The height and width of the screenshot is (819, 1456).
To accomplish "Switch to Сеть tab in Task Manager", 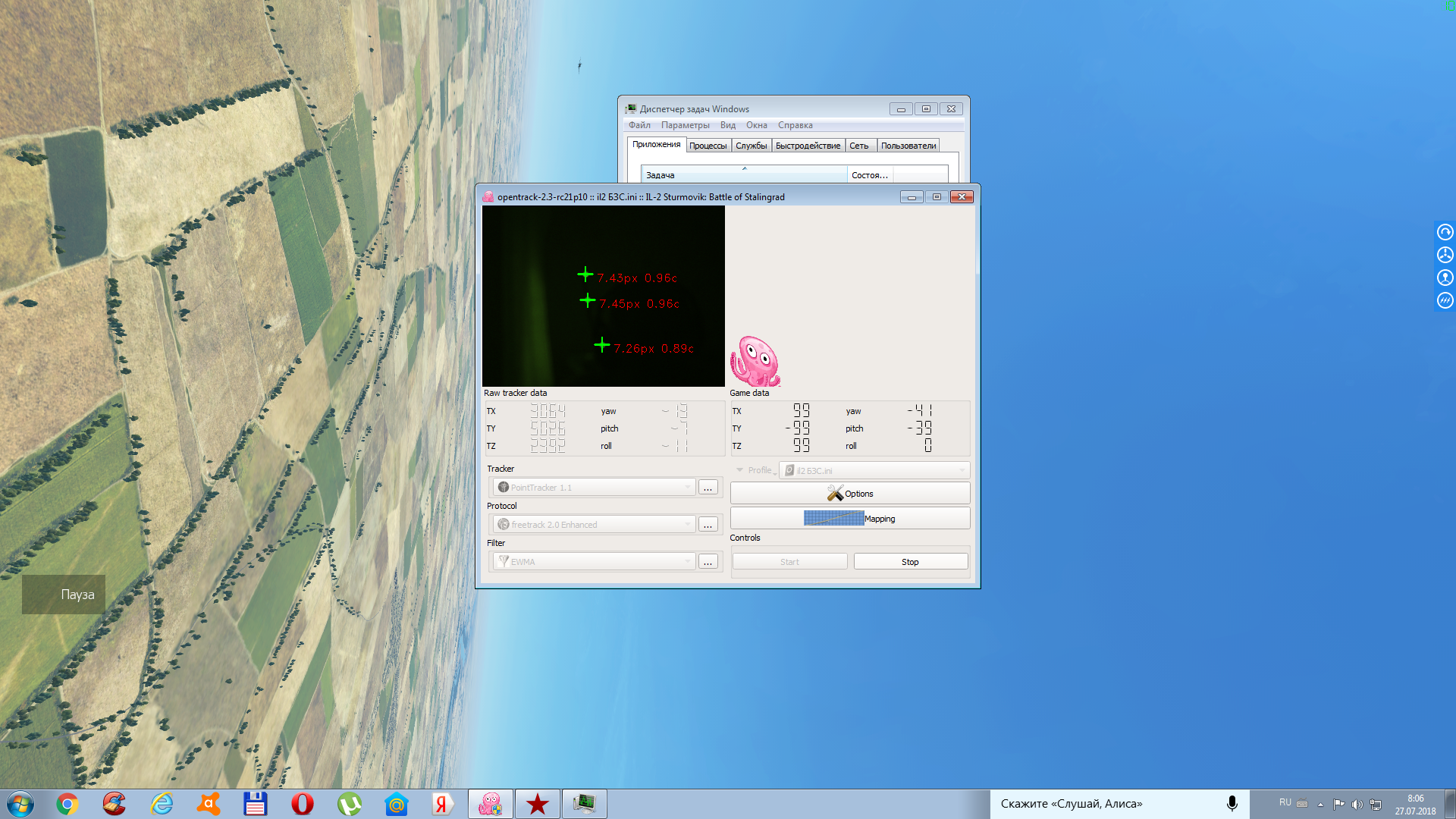I will point(859,146).
